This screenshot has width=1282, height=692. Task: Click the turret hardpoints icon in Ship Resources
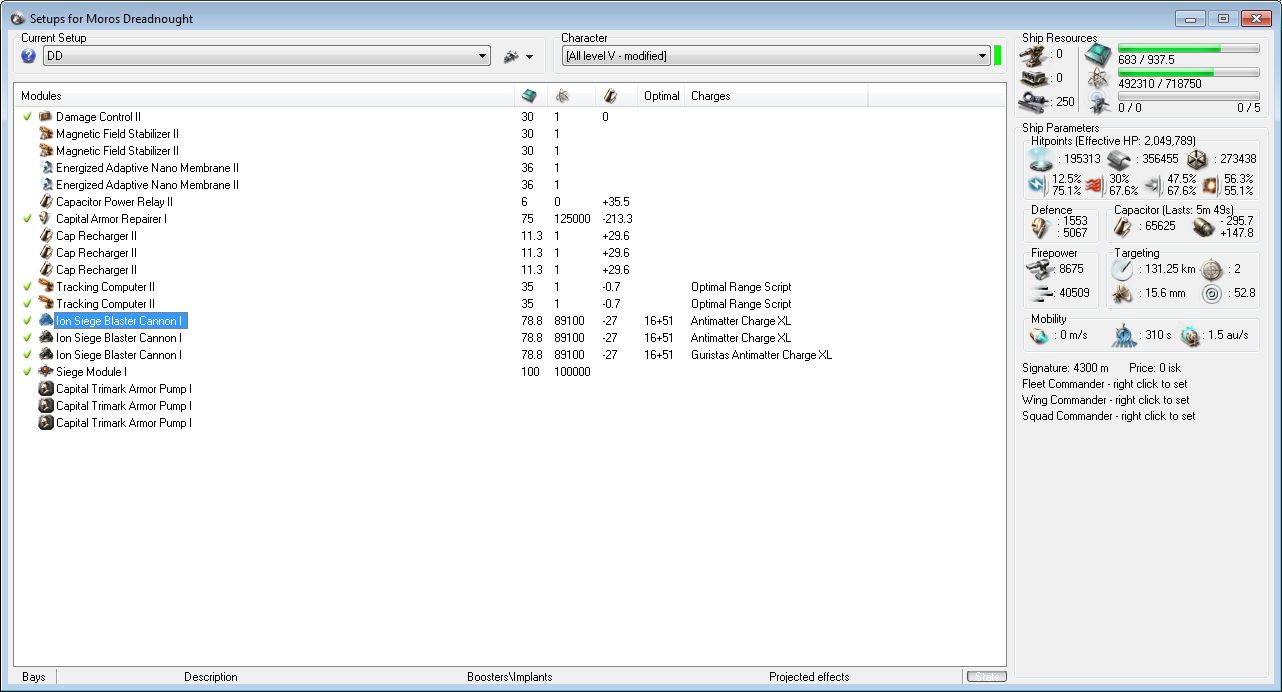(1034, 55)
